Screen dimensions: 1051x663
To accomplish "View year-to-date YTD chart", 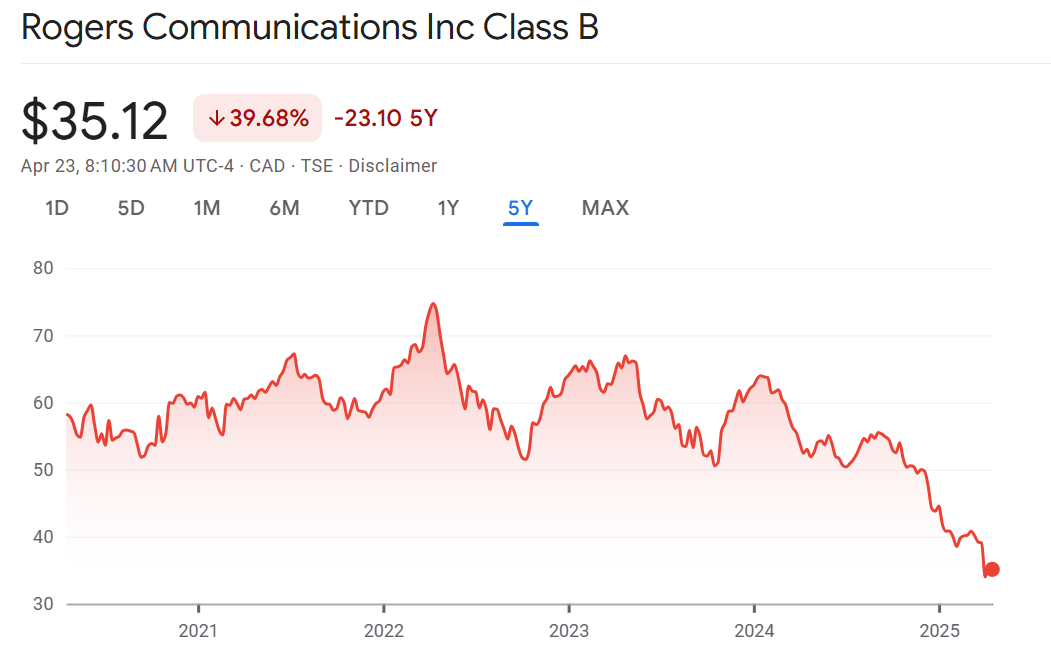I will (368, 208).
